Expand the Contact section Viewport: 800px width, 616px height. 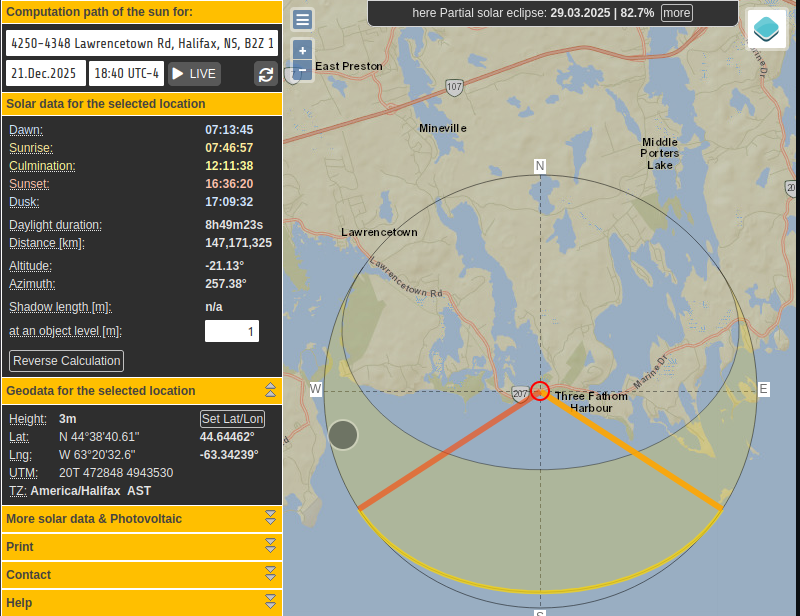(x=270, y=574)
